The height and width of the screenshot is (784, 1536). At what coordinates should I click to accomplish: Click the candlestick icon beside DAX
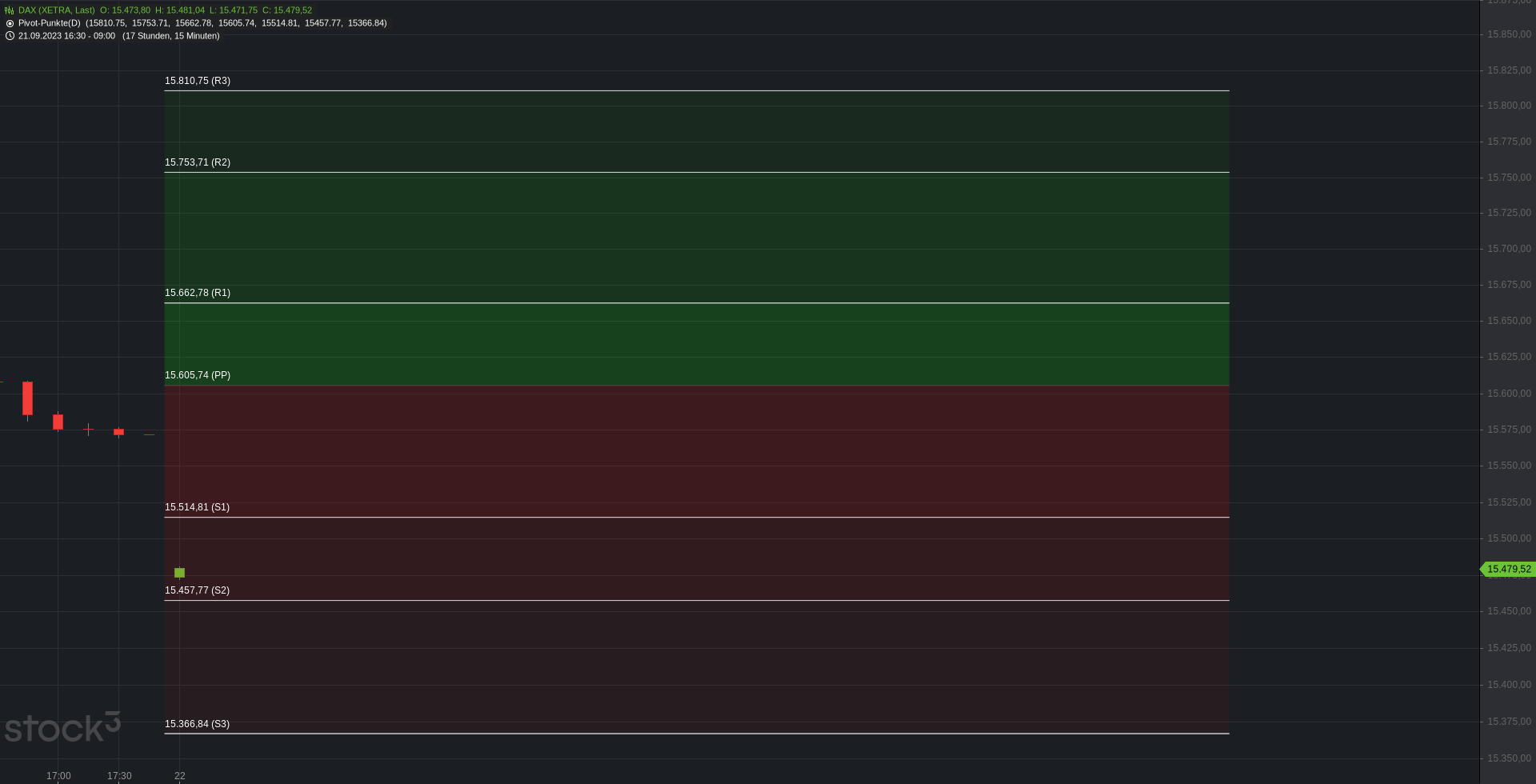click(10, 10)
